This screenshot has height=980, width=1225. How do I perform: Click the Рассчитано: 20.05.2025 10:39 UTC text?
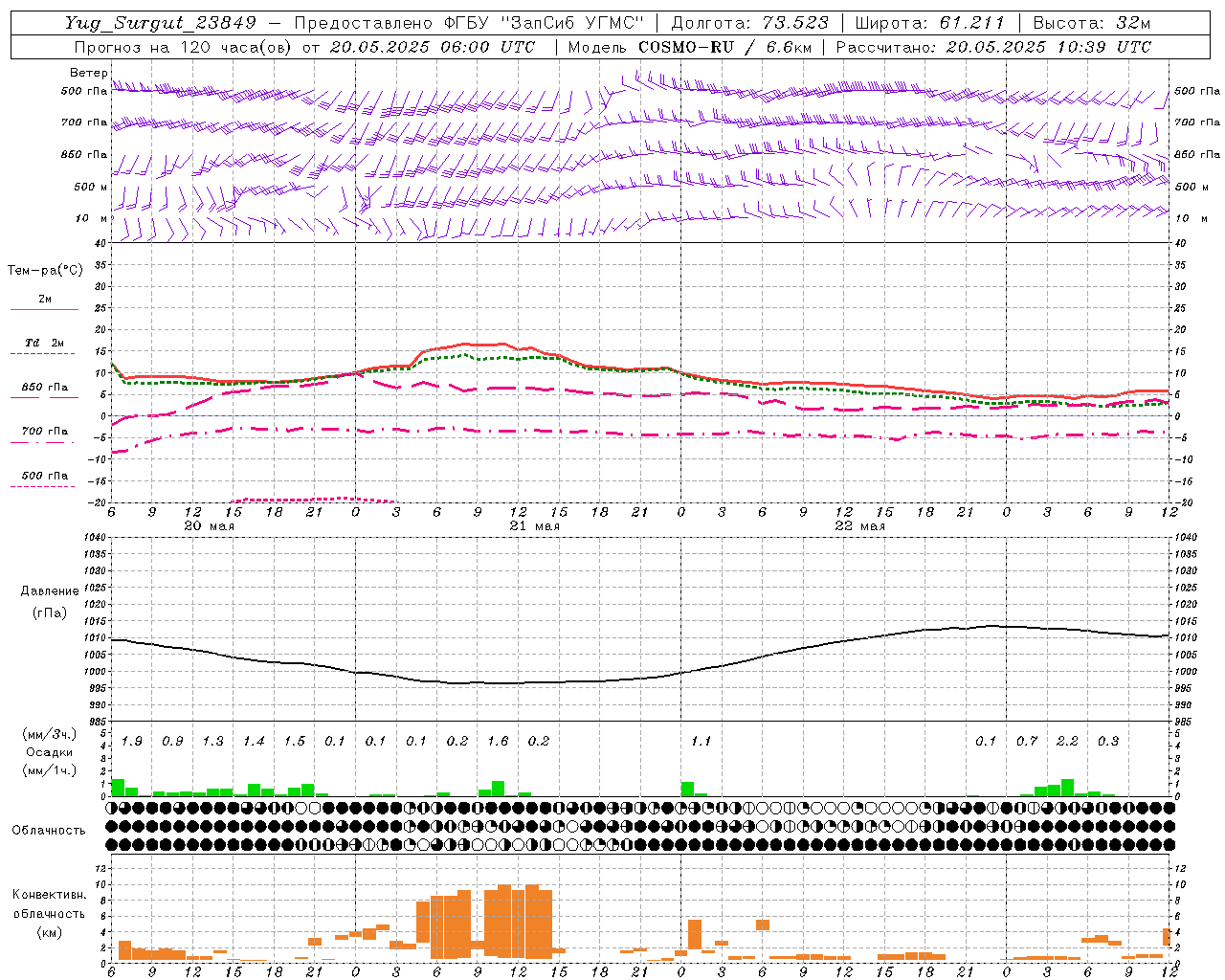point(993,47)
